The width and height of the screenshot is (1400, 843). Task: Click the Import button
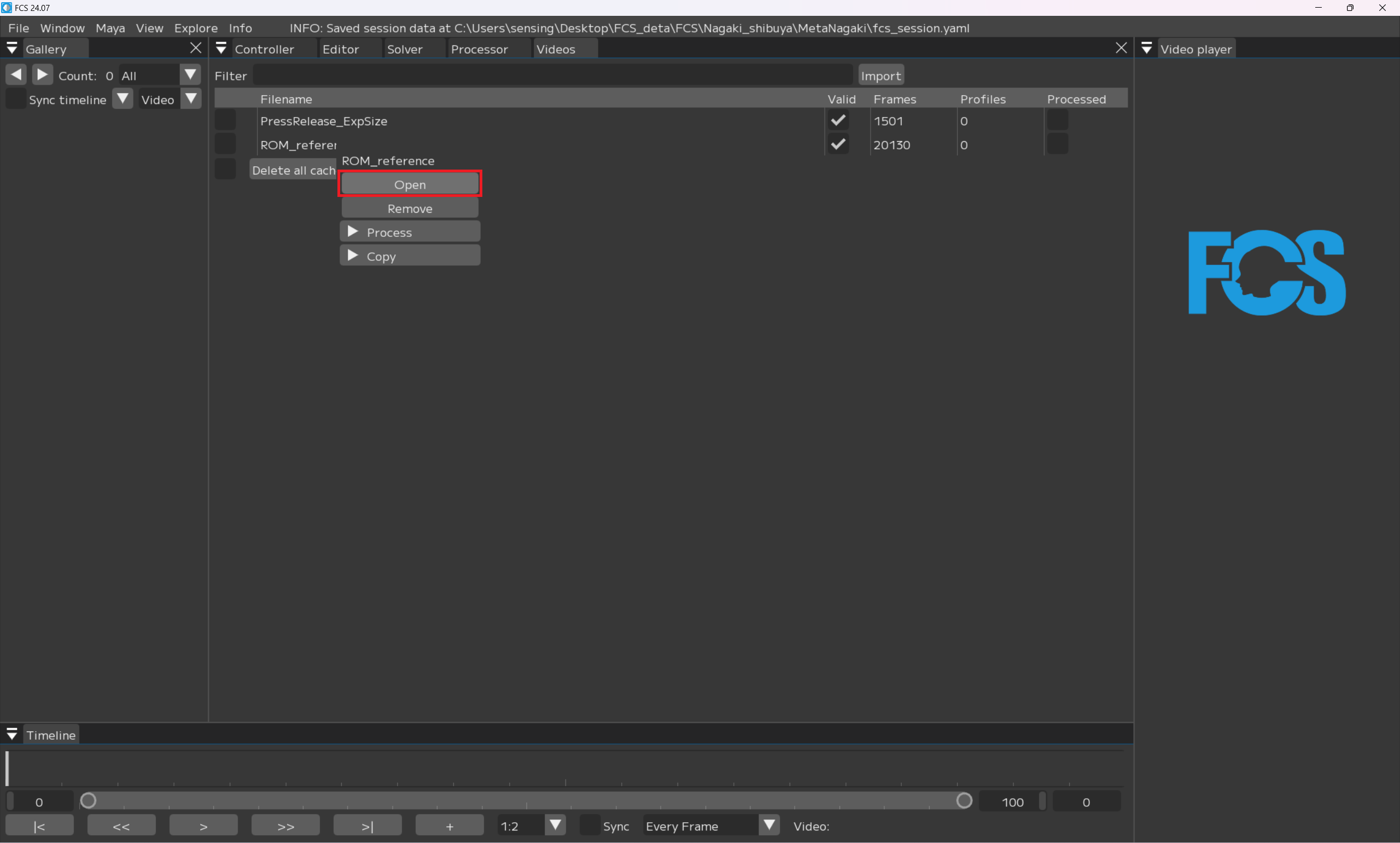pyautogui.click(x=880, y=75)
